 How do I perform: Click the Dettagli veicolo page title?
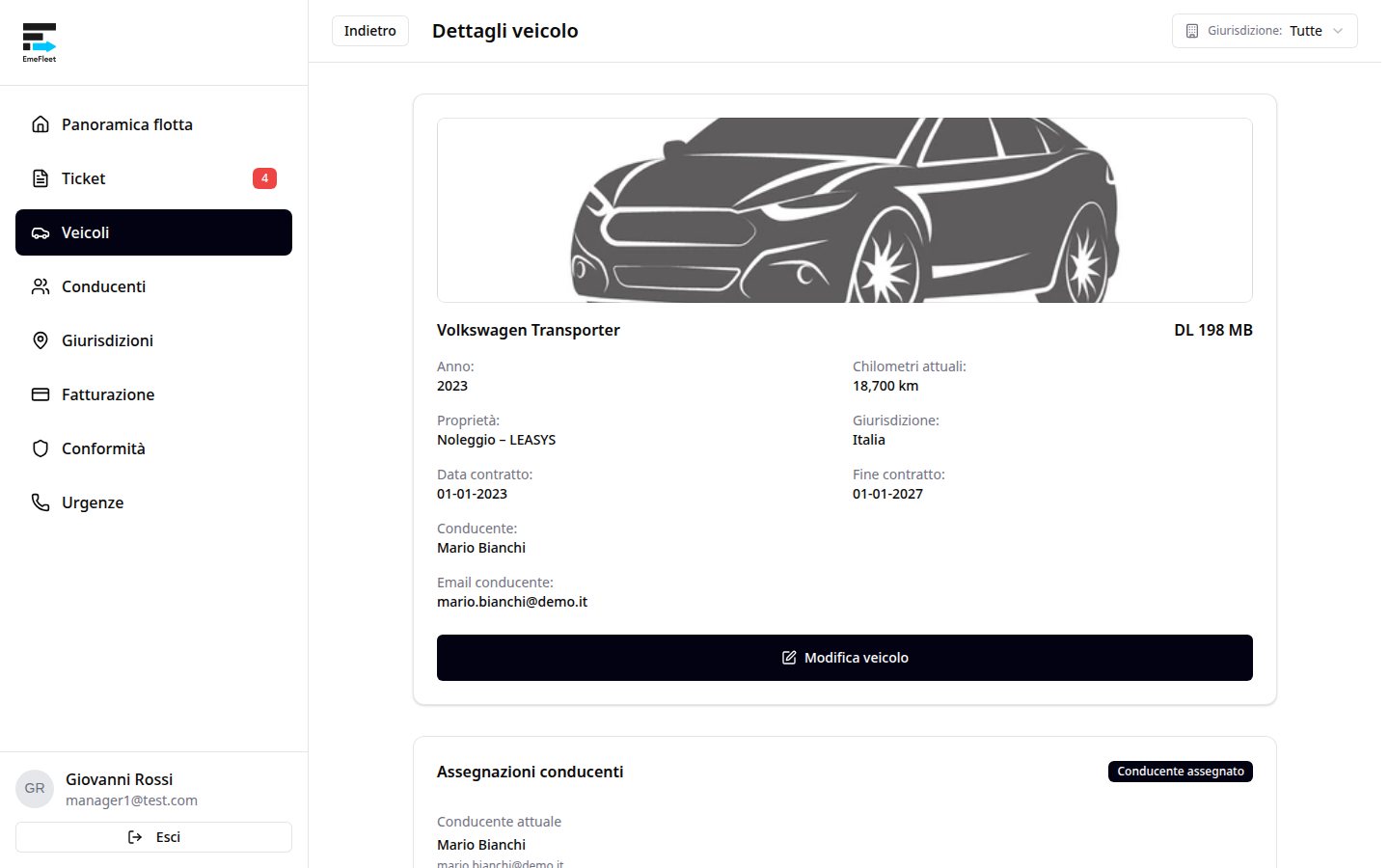point(505,31)
